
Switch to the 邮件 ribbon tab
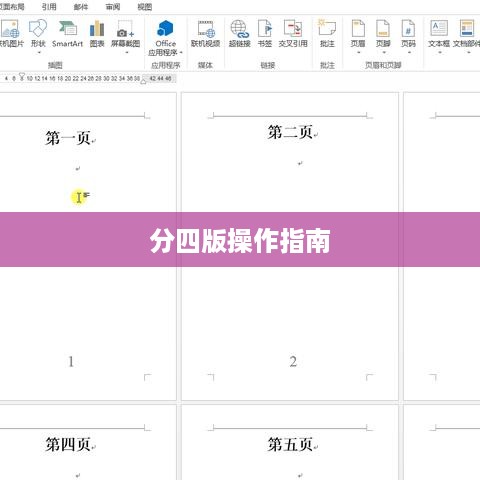pos(81,7)
